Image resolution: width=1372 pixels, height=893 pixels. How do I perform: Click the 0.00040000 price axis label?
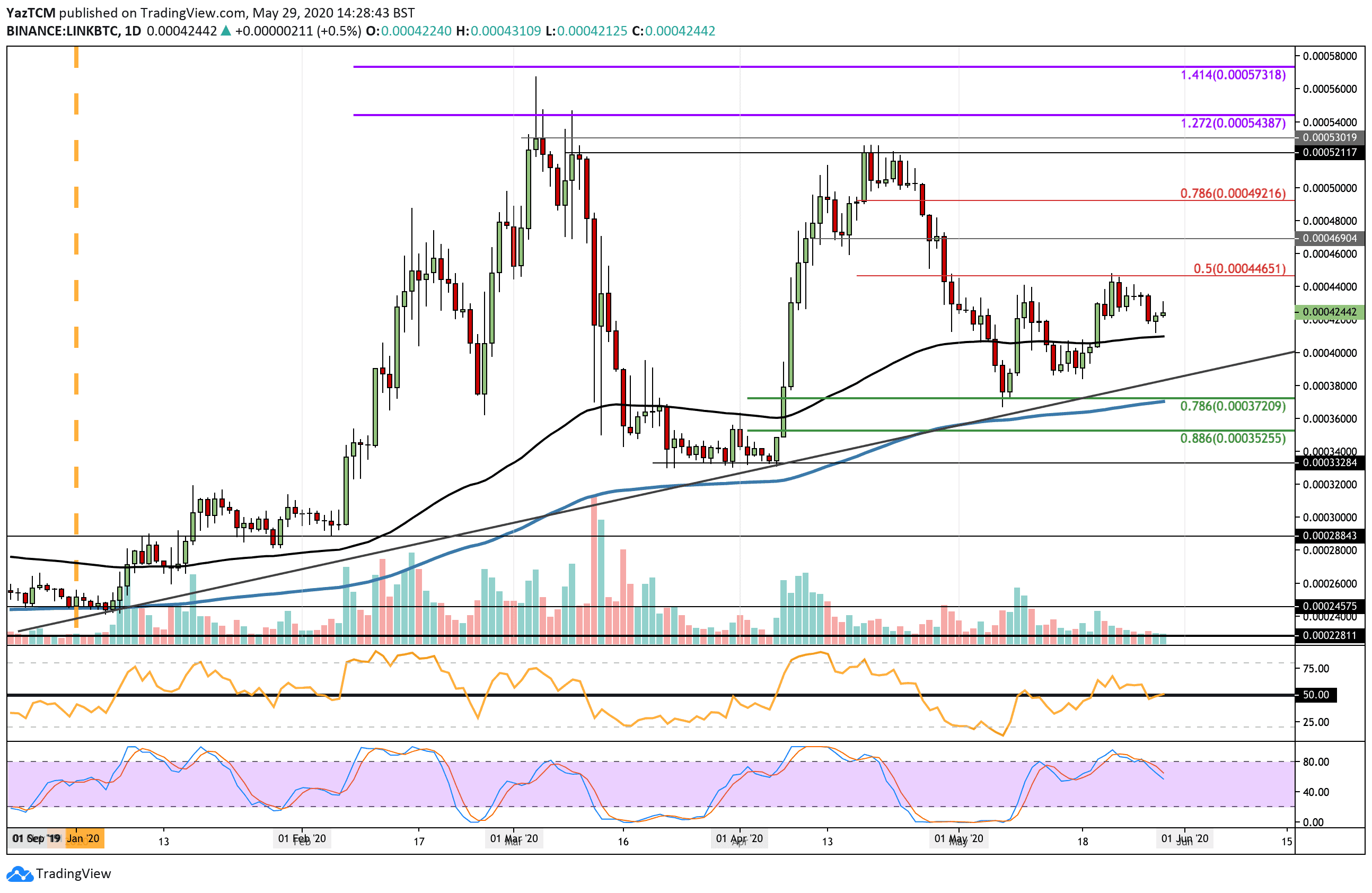coord(1330,353)
